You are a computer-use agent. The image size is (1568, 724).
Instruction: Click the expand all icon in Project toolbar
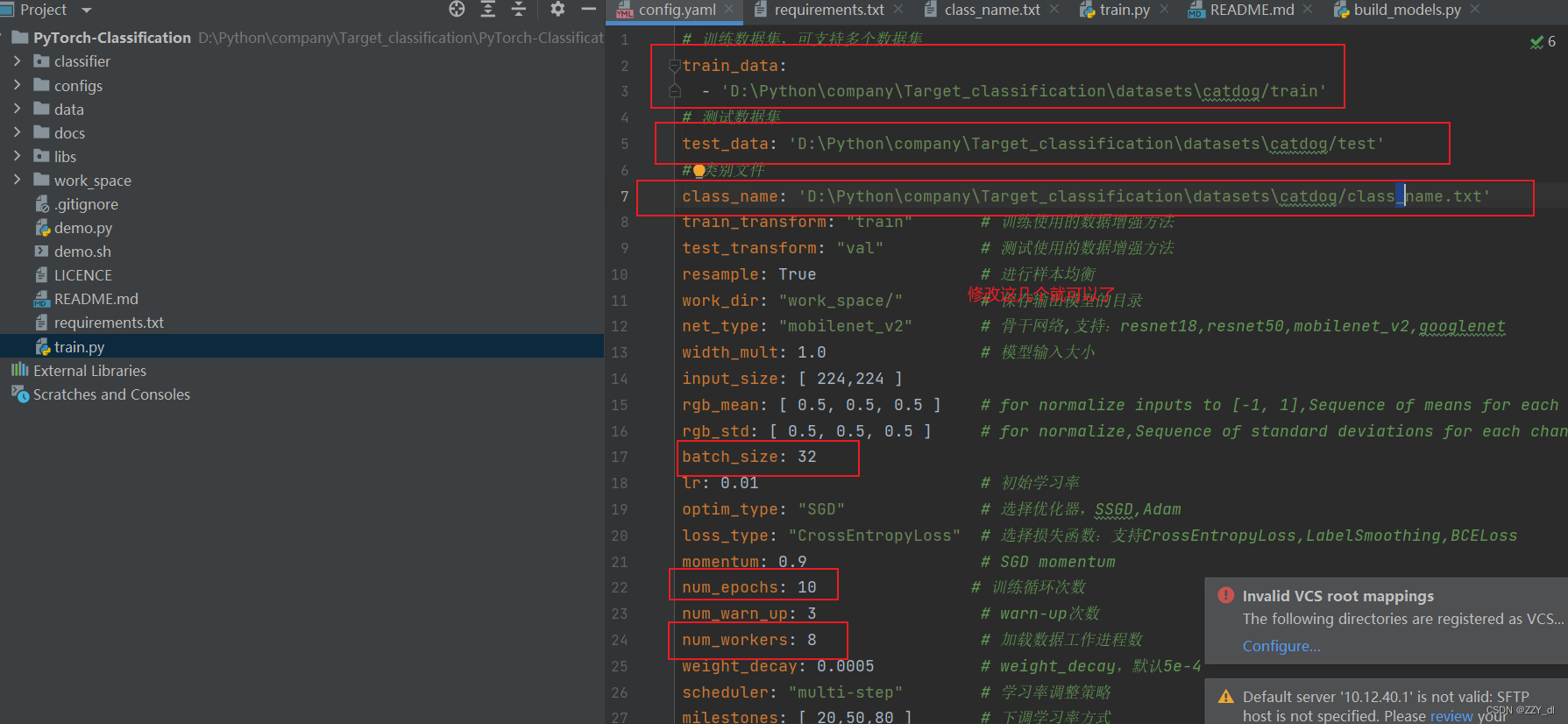(488, 9)
